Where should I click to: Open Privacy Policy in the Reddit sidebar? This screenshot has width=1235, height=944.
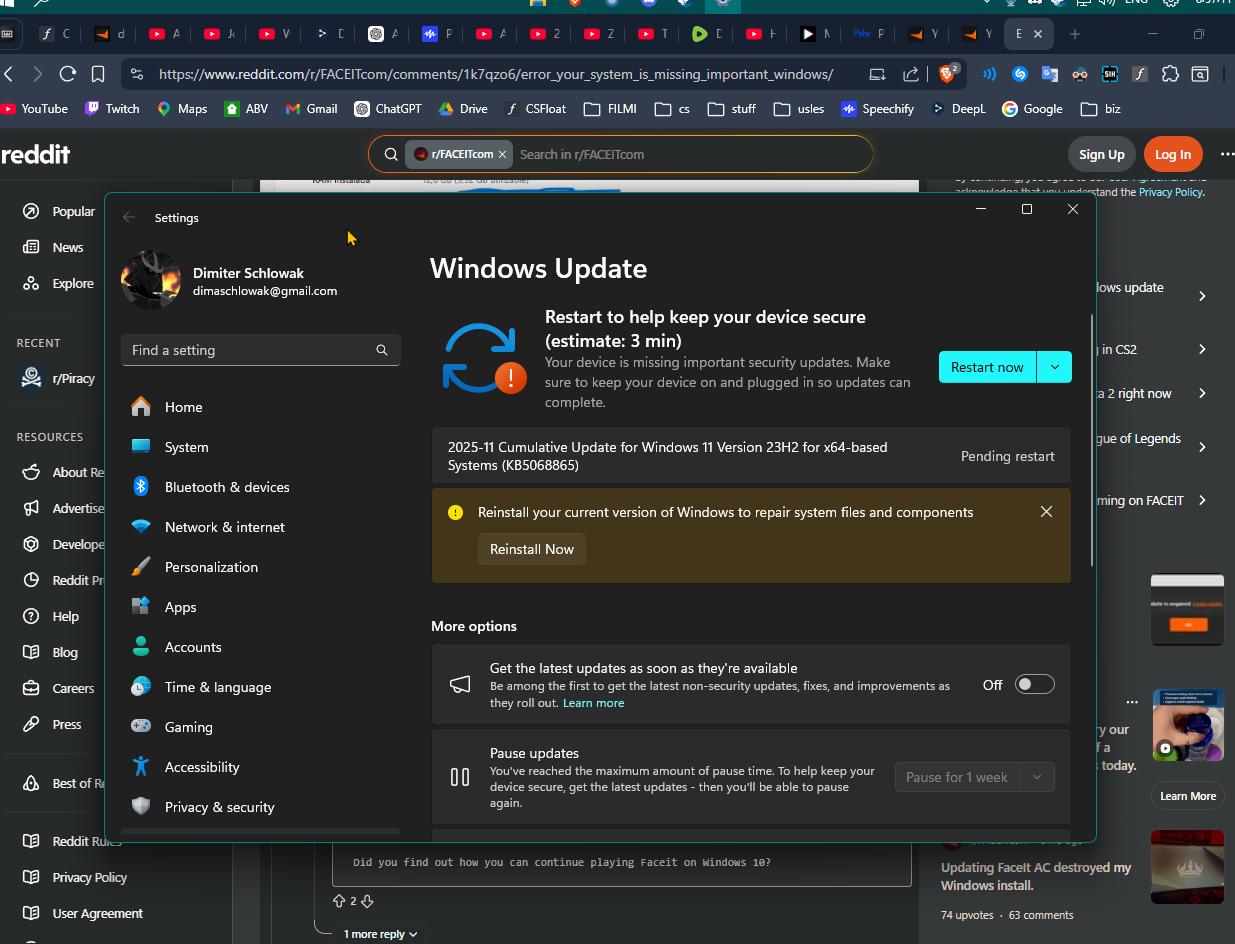(88, 877)
